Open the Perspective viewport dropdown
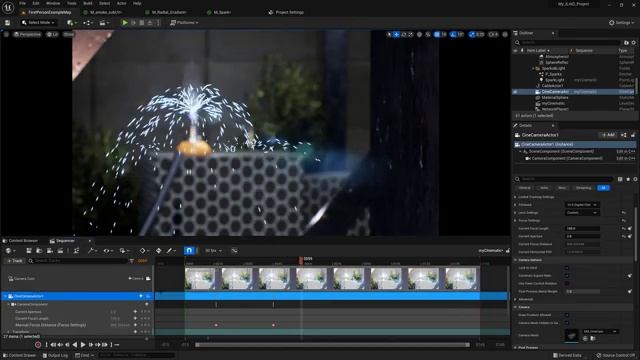 [27, 34]
